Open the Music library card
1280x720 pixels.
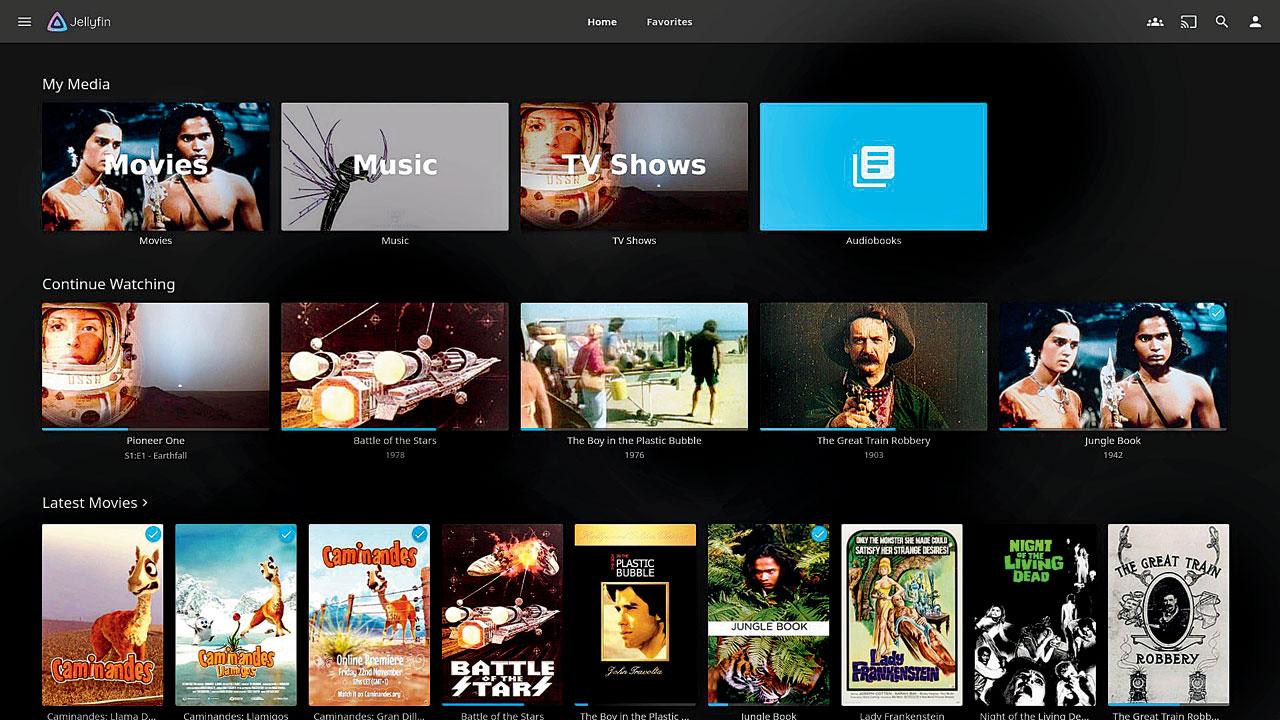tap(394, 167)
